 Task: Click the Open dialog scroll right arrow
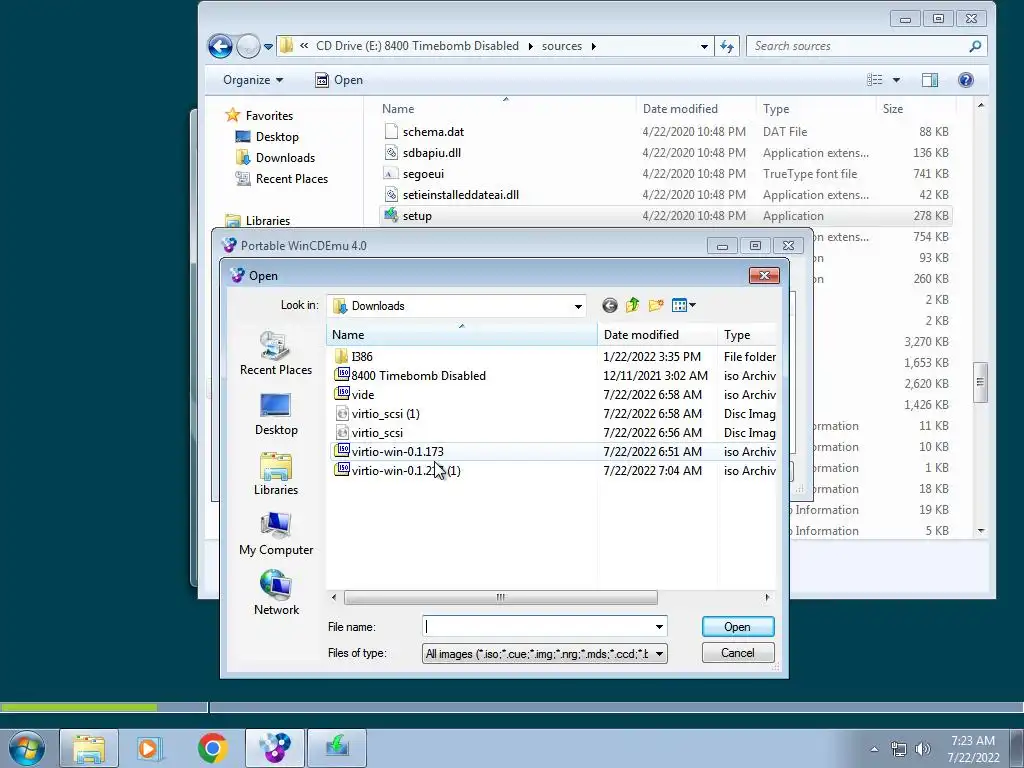[767, 598]
